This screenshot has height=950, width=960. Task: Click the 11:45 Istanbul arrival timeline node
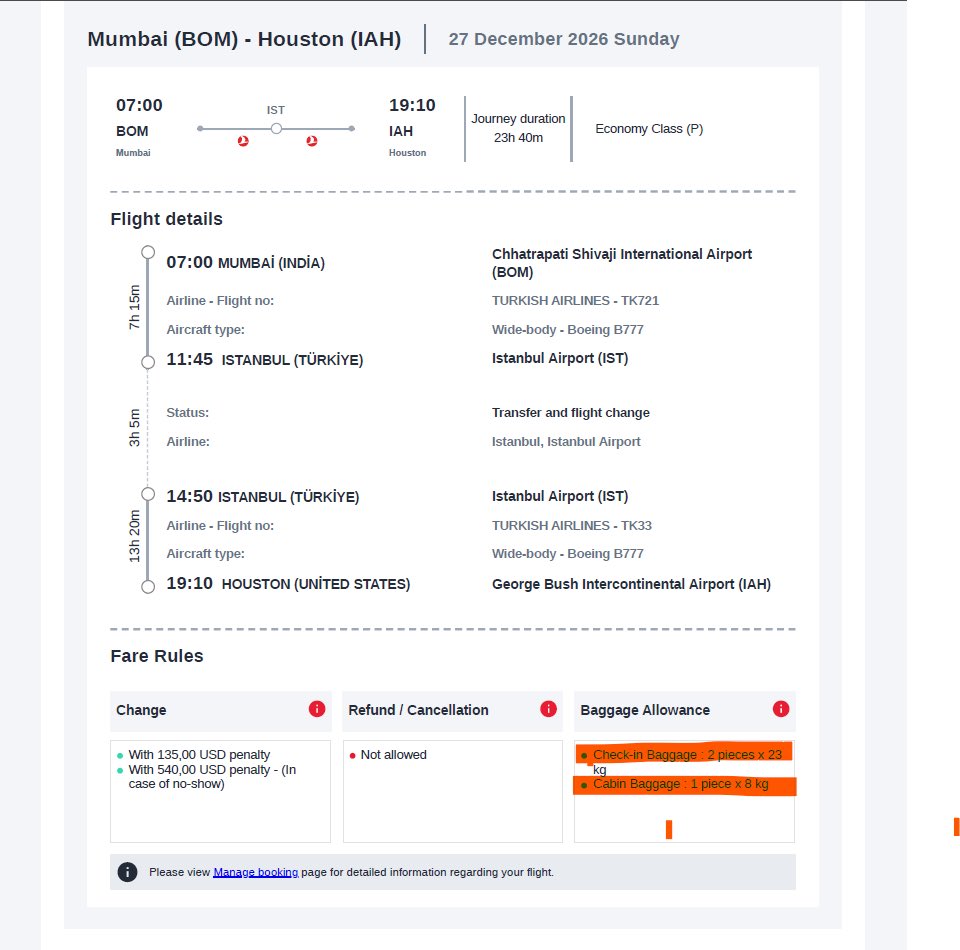coord(148,362)
